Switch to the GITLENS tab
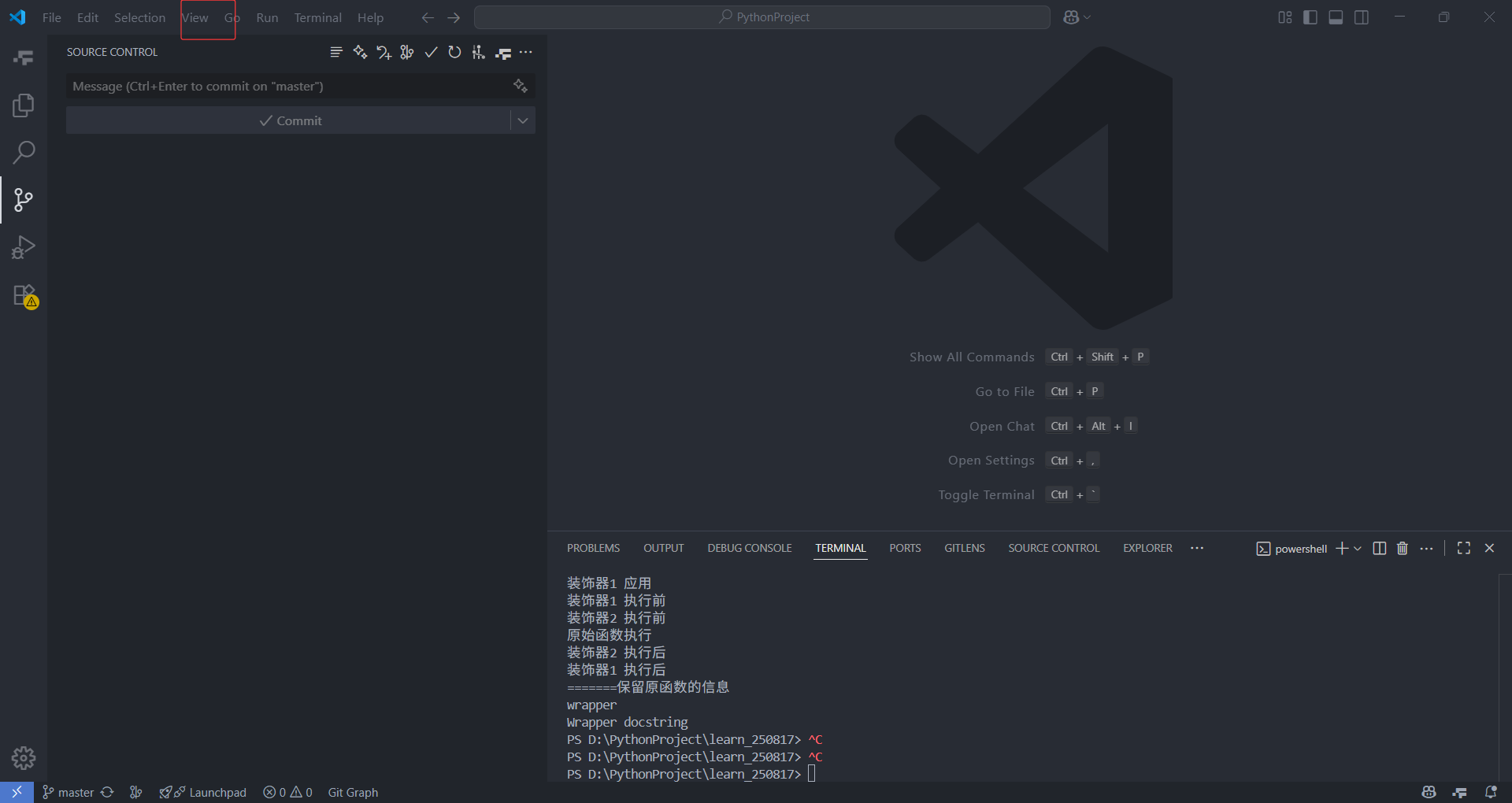The image size is (1512, 803). [x=965, y=548]
